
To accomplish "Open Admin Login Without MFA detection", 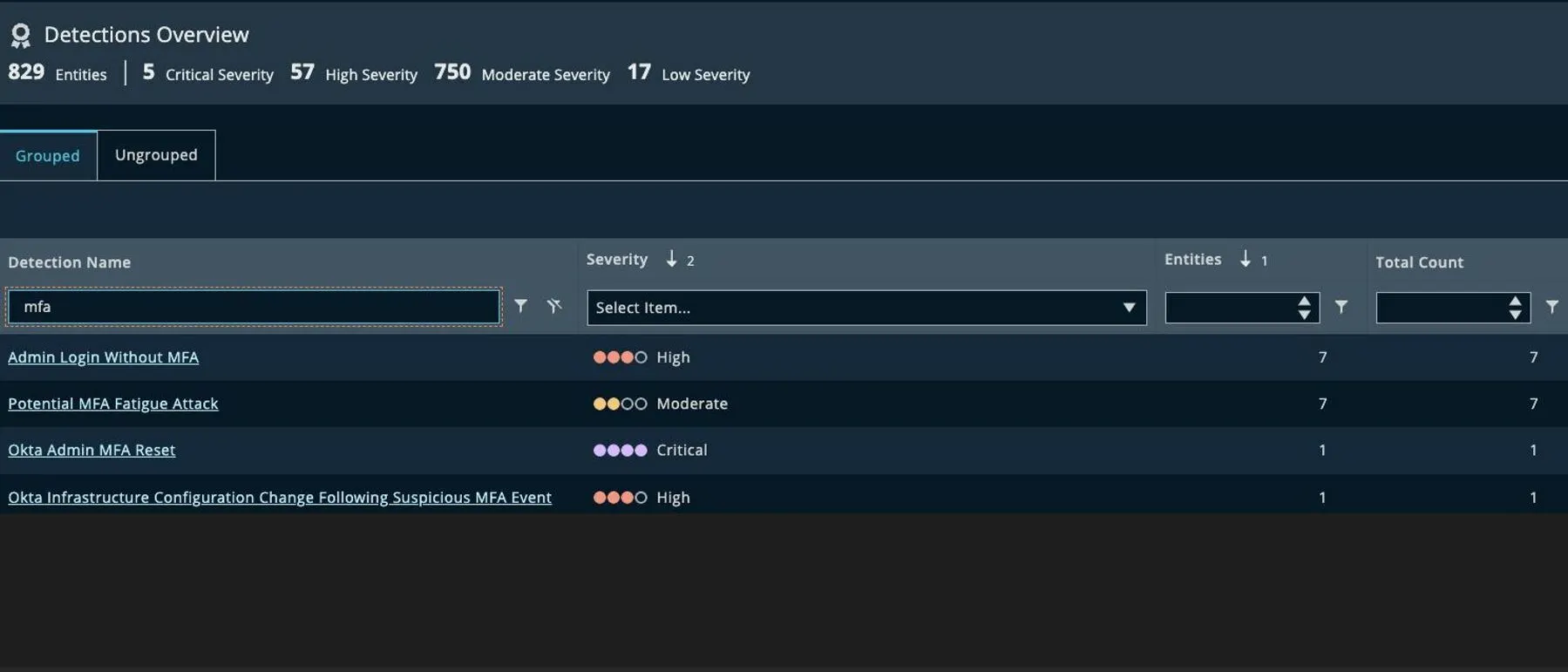I will (103, 357).
